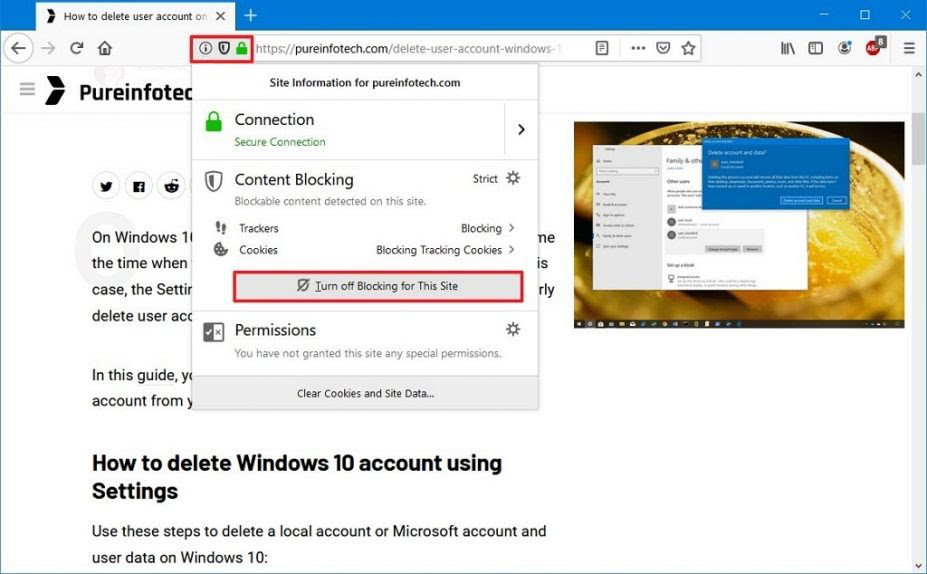Go back using the back arrow button
This screenshot has width=927, height=574.
tap(19, 48)
